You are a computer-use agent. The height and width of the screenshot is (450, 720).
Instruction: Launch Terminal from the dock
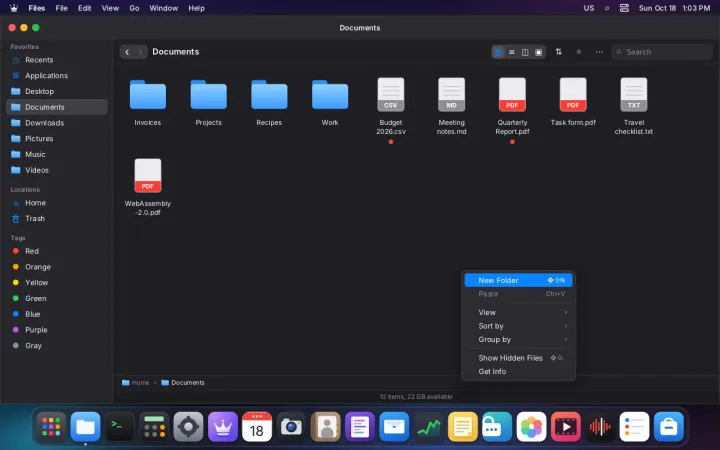click(120, 427)
